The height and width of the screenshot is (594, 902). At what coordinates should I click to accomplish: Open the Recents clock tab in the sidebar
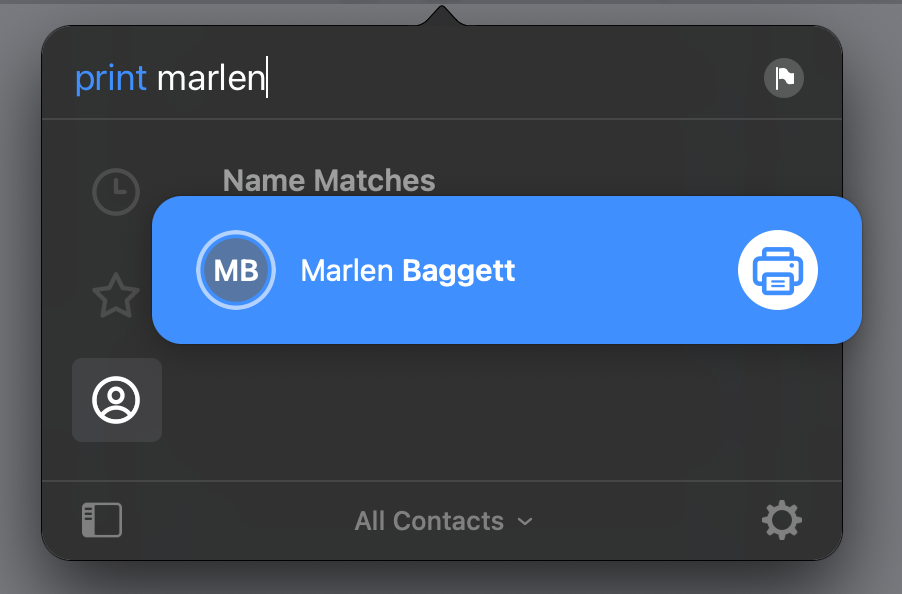116,191
